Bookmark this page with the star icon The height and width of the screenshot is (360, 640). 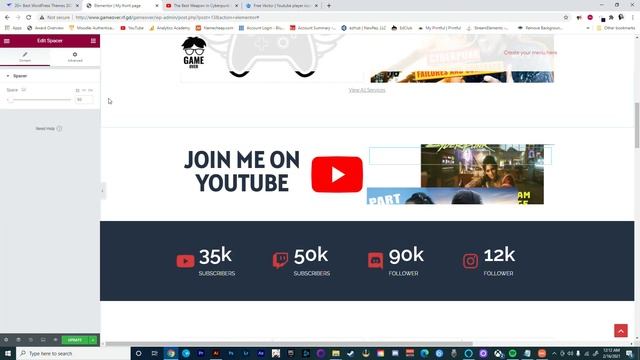566,18
